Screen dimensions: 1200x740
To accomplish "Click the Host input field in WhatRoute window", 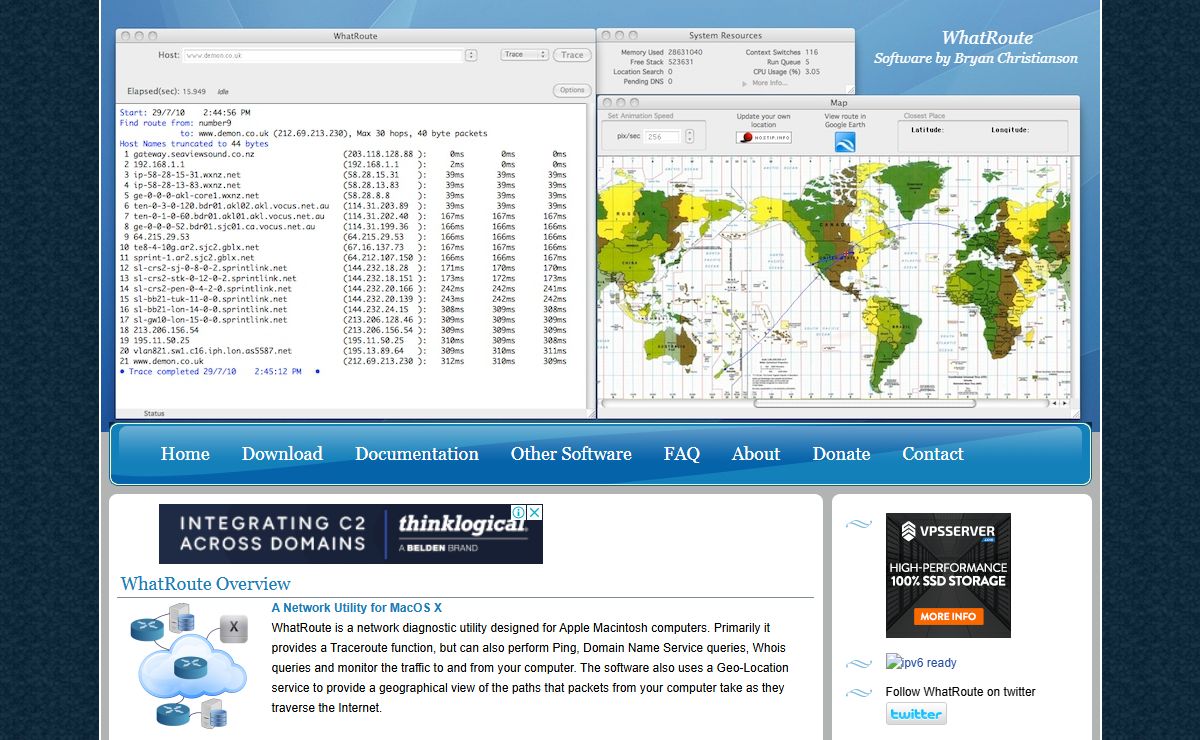I will click(323, 55).
